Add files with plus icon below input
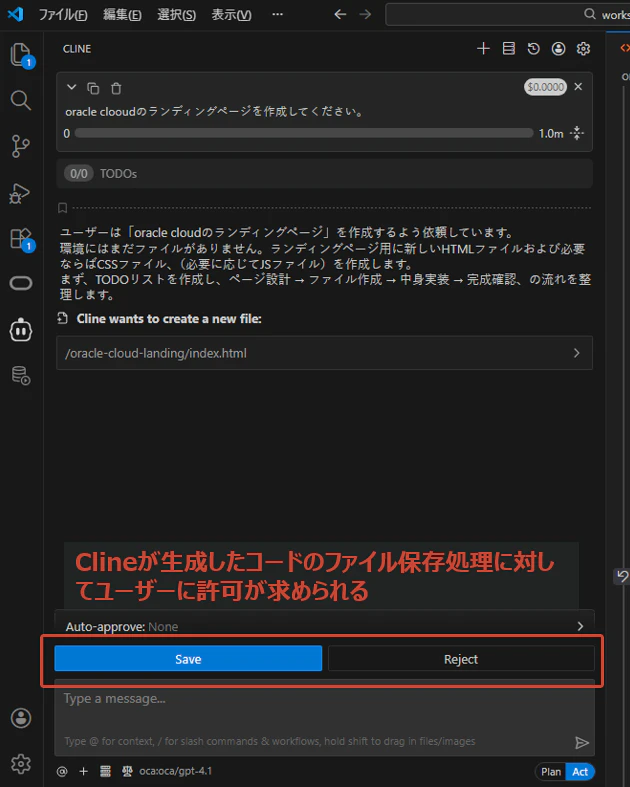Image resolution: width=630 pixels, height=787 pixels. [x=83, y=771]
